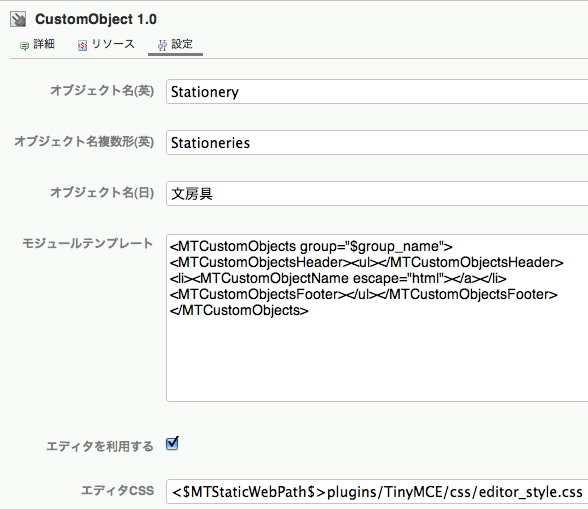Click the オブジェクト名複数形(英) label

point(84,141)
